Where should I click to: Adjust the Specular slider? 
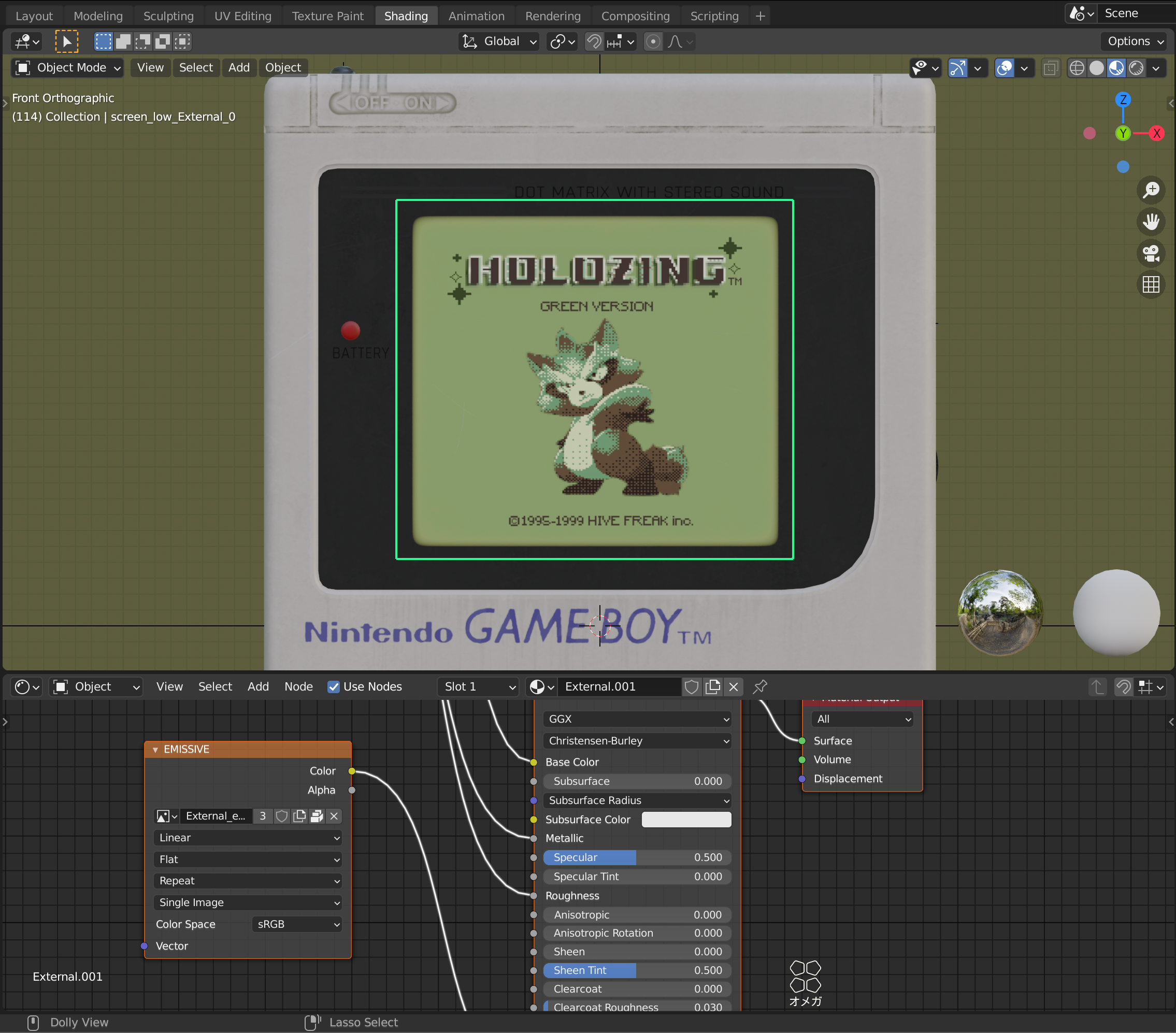pyautogui.click(x=638, y=857)
